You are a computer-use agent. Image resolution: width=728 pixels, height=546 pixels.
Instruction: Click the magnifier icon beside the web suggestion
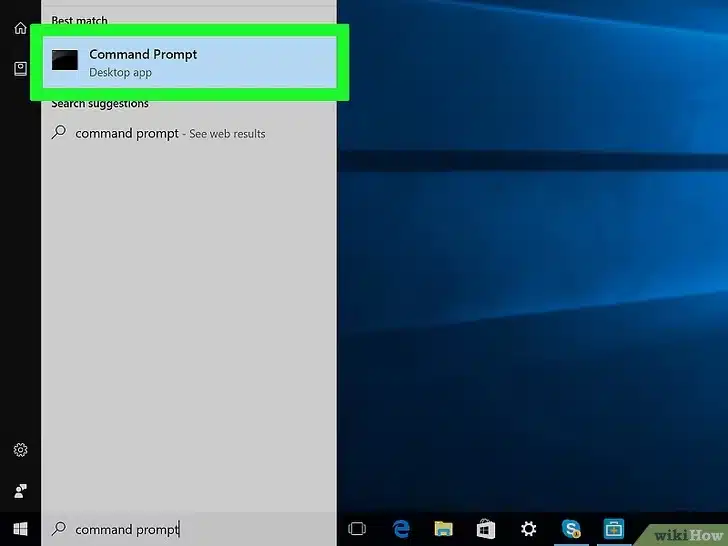(x=59, y=133)
